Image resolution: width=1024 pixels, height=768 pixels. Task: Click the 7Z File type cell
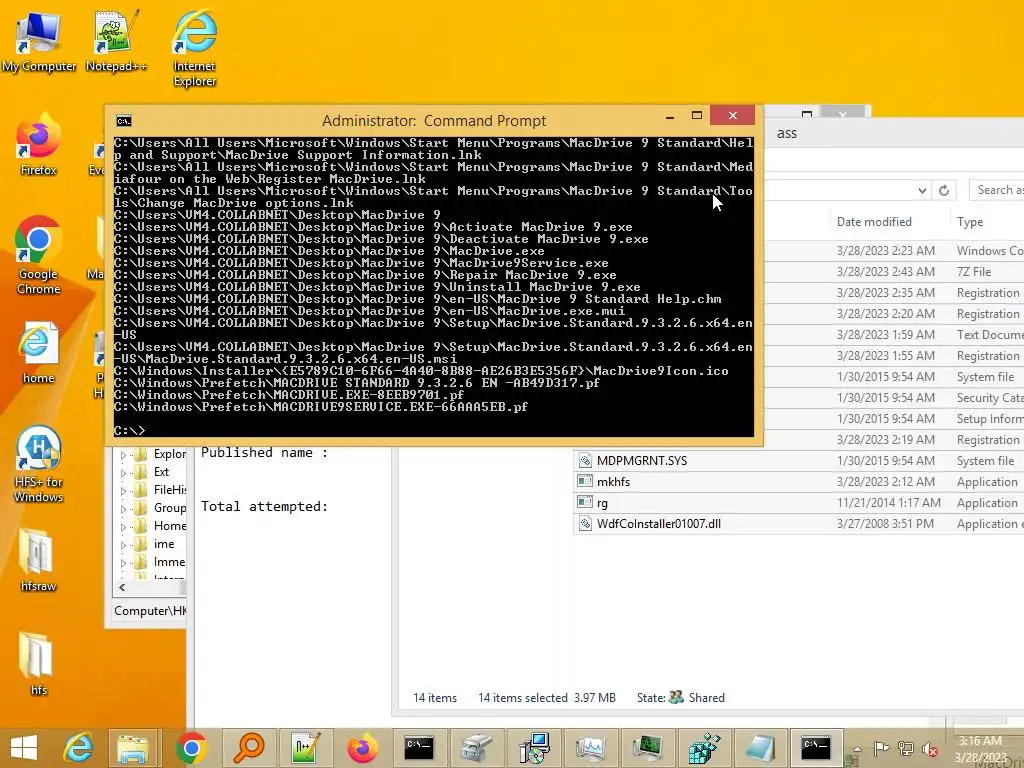(974, 272)
